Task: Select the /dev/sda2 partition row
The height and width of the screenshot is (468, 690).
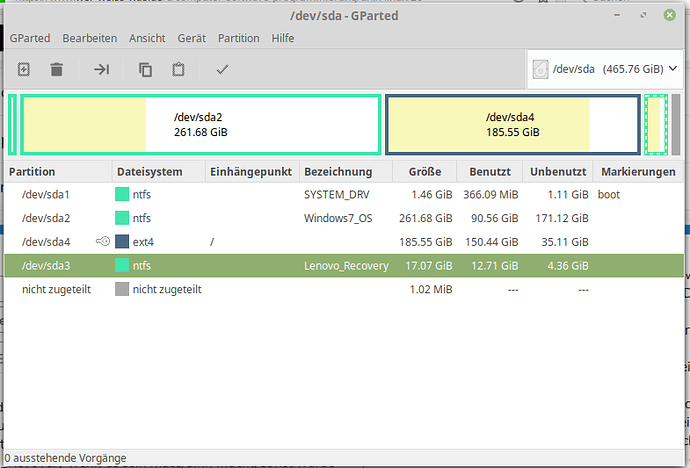Action: pyautogui.click(x=344, y=218)
